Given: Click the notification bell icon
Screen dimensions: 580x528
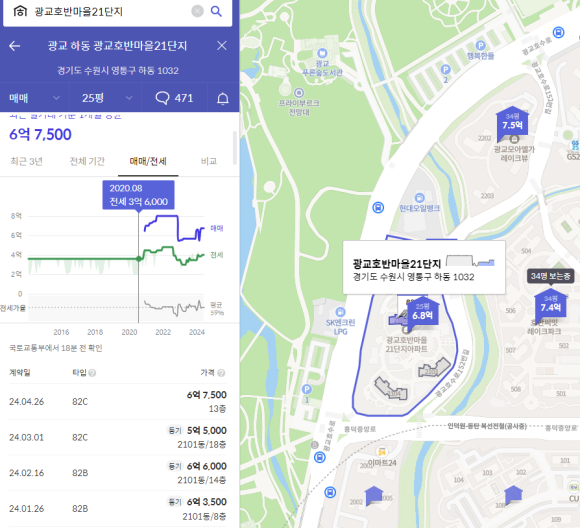Looking at the screenshot, I should [223, 98].
